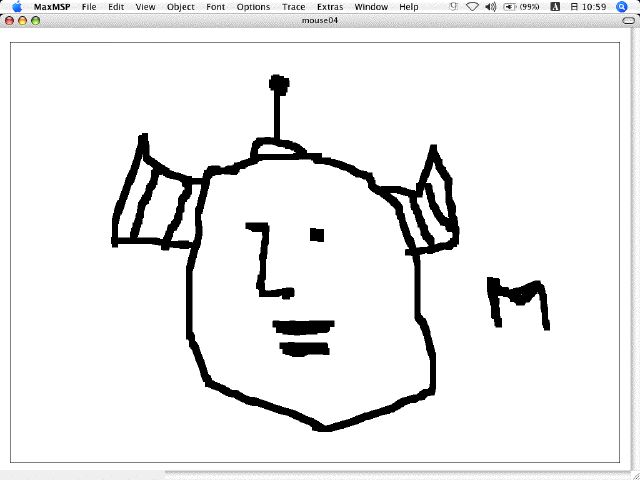Image resolution: width=640 pixels, height=480 pixels.
Task: Open the Window menu
Action: 371,7
